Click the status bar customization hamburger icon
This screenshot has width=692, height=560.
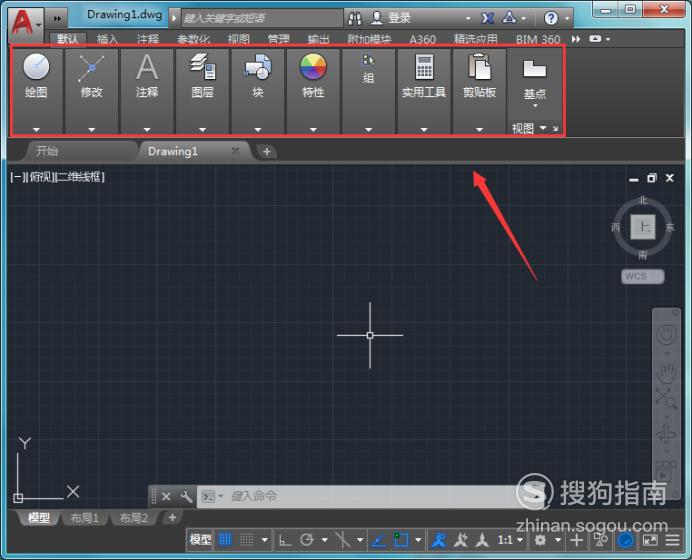pos(673,540)
